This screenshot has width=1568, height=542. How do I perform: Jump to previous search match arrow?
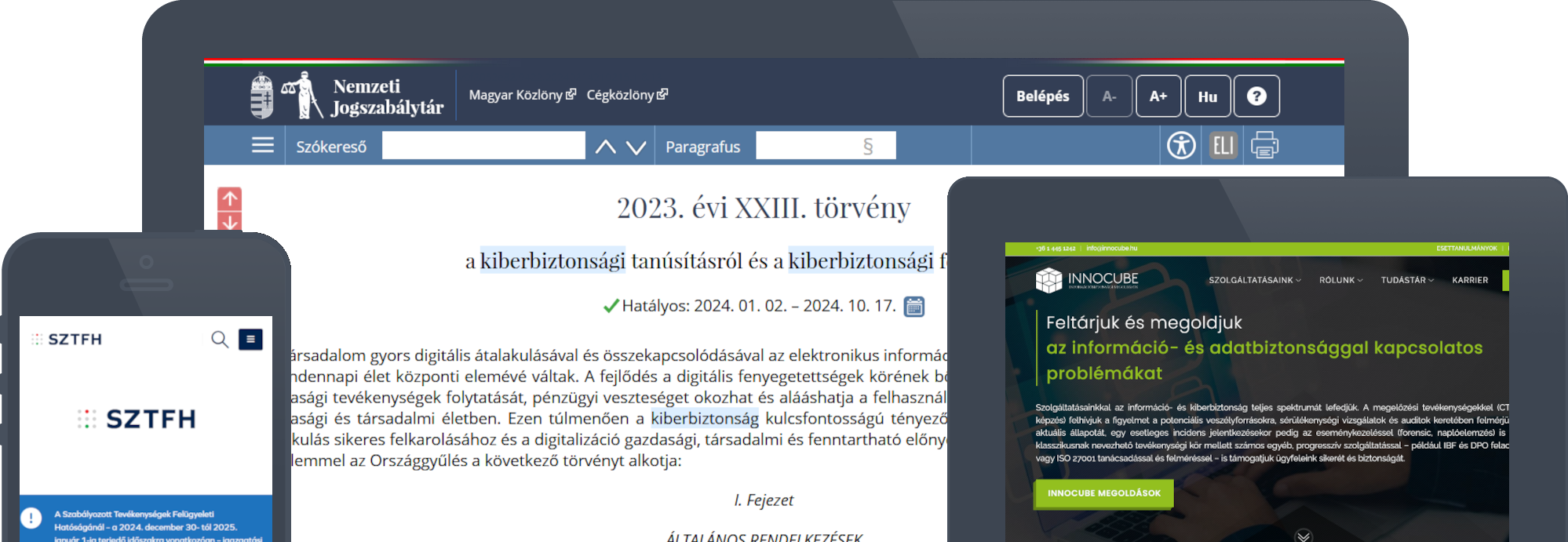click(x=605, y=147)
